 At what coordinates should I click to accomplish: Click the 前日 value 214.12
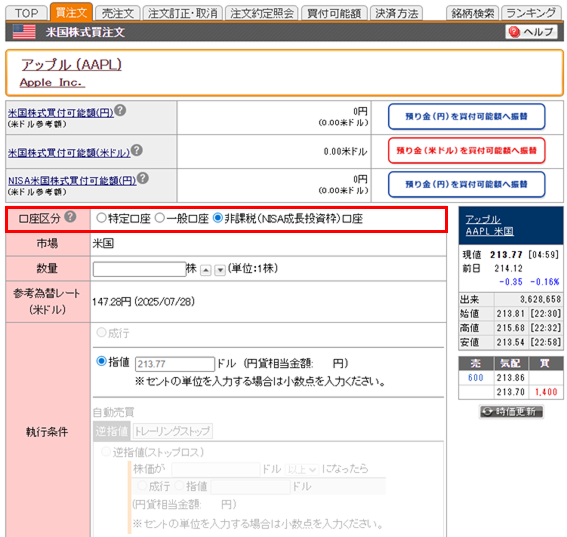(508, 268)
